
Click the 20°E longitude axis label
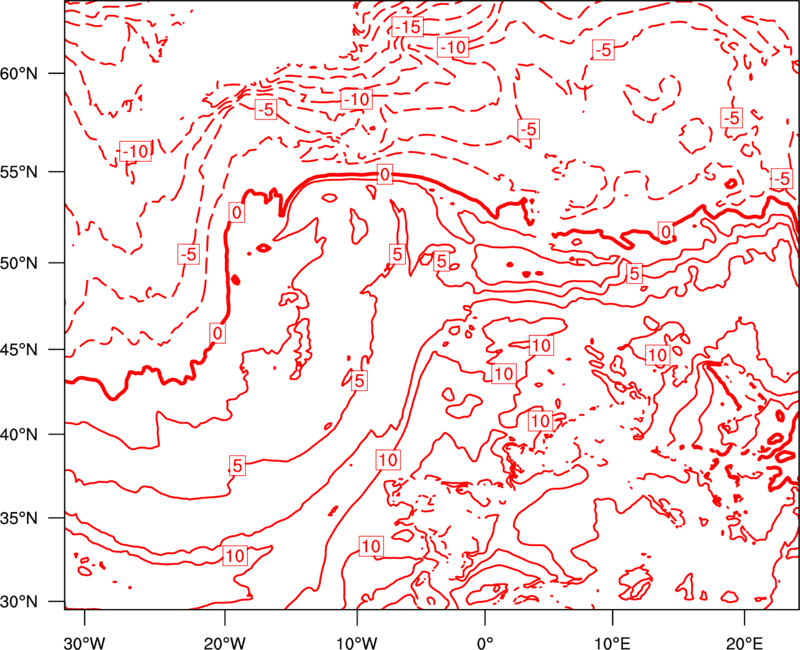(x=744, y=643)
